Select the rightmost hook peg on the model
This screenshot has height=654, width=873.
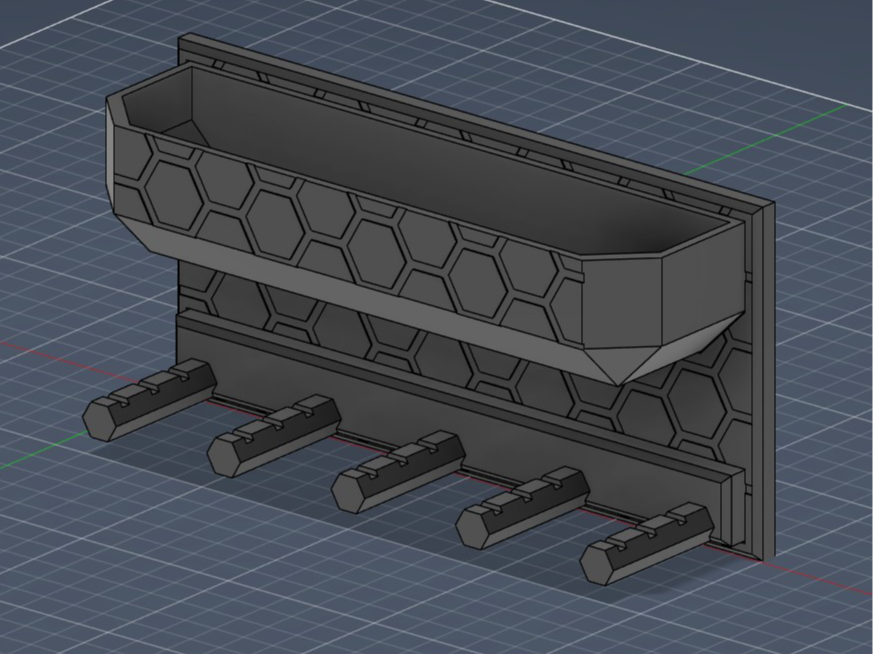[x=646, y=544]
